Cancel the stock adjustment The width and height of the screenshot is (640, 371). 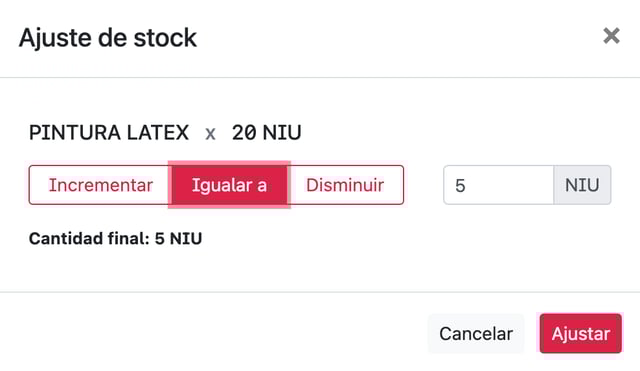pos(476,333)
